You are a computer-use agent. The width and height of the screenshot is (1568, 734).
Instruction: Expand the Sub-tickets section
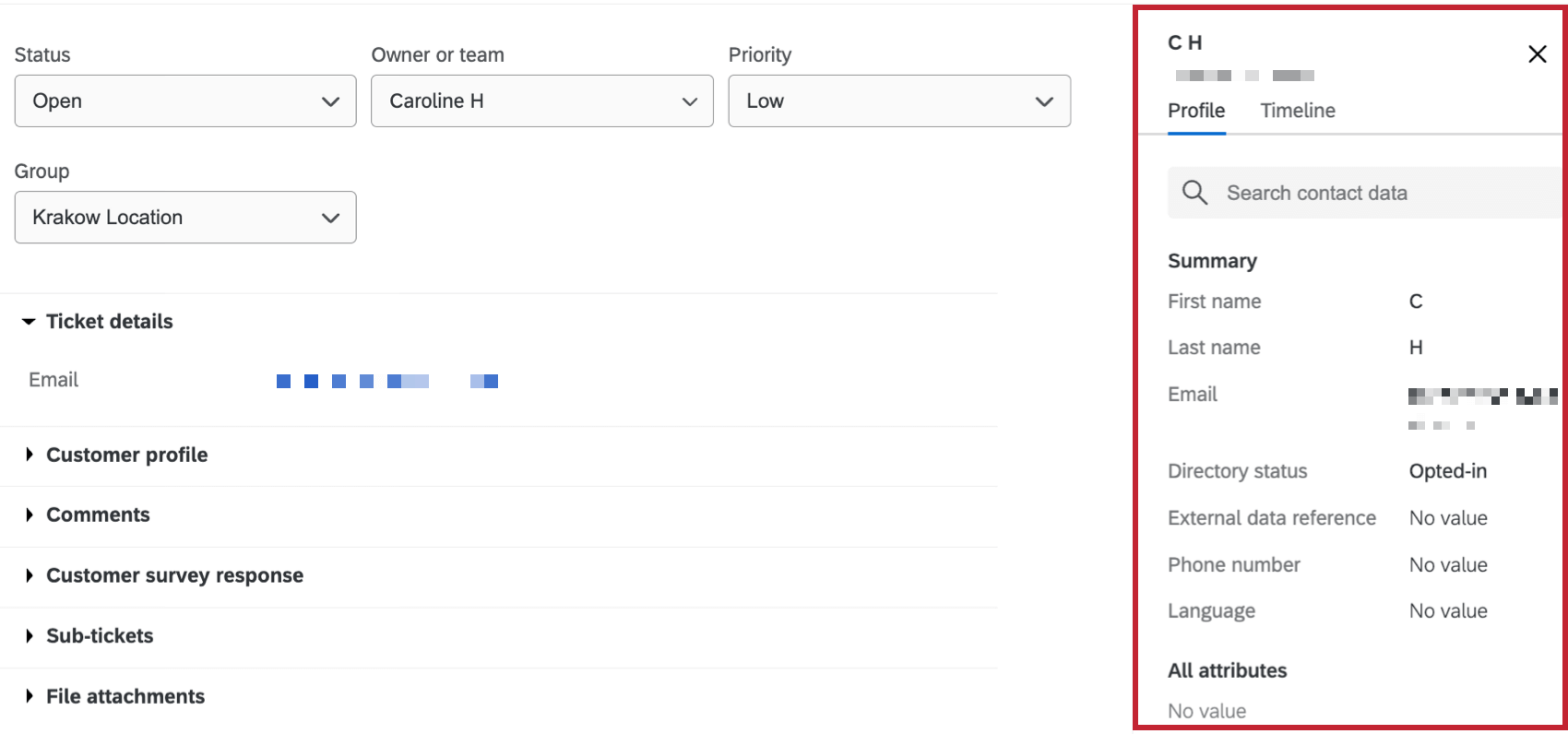pyautogui.click(x=89, y=636)
